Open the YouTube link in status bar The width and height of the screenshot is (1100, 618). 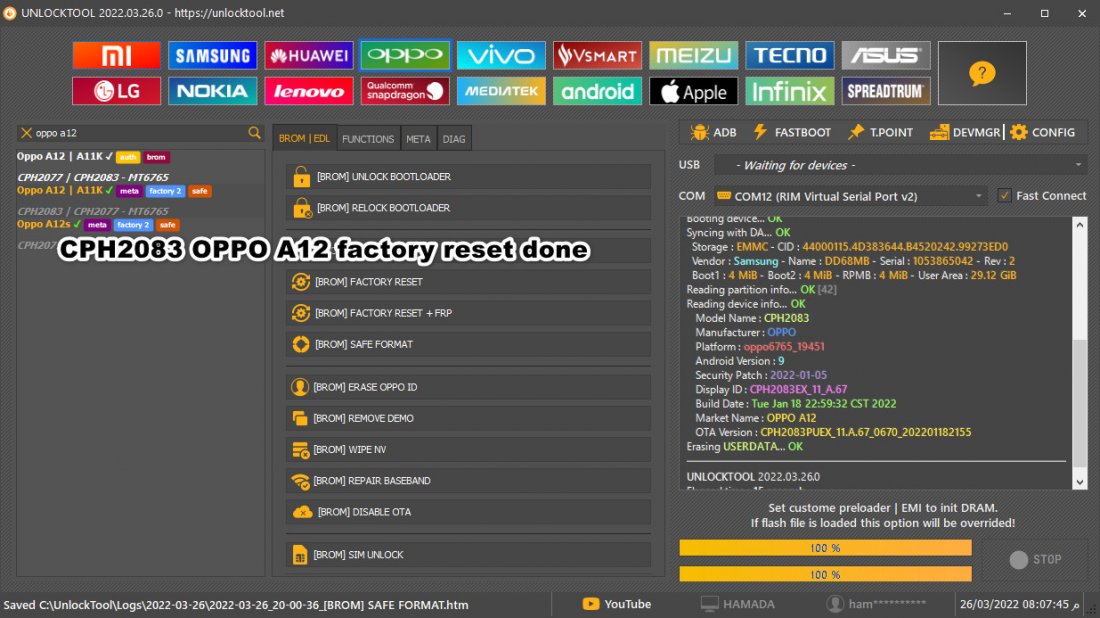click(x=617, y=604)
